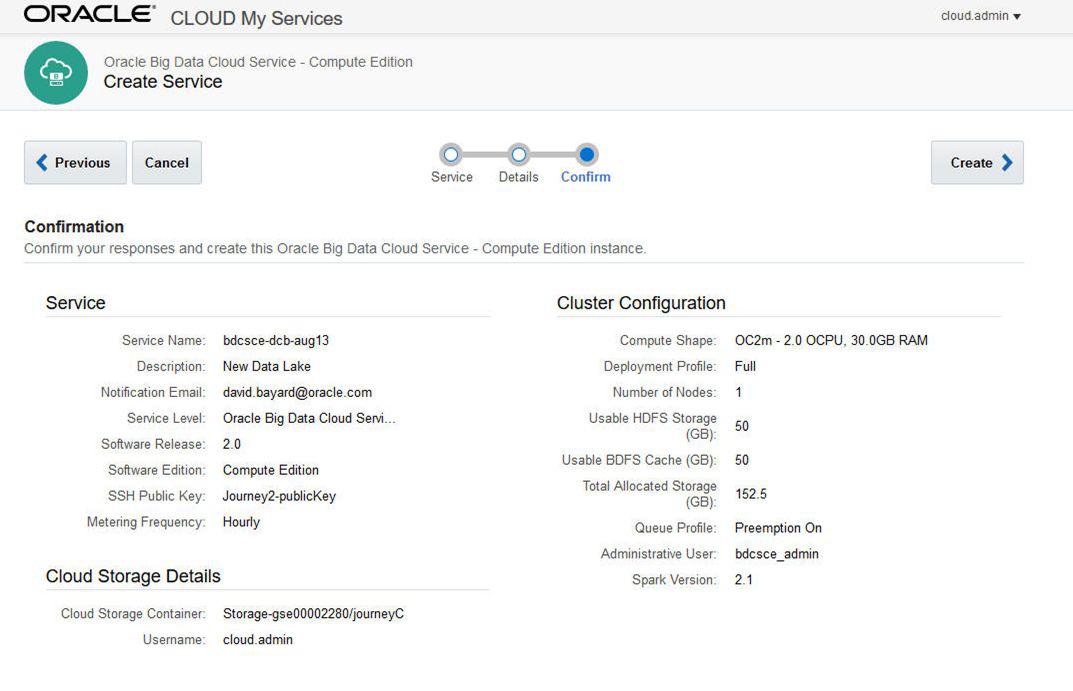This screenshot has width=1073, height=691.
Task: Cancel the service creation
Action: click(x=167, y=163)
